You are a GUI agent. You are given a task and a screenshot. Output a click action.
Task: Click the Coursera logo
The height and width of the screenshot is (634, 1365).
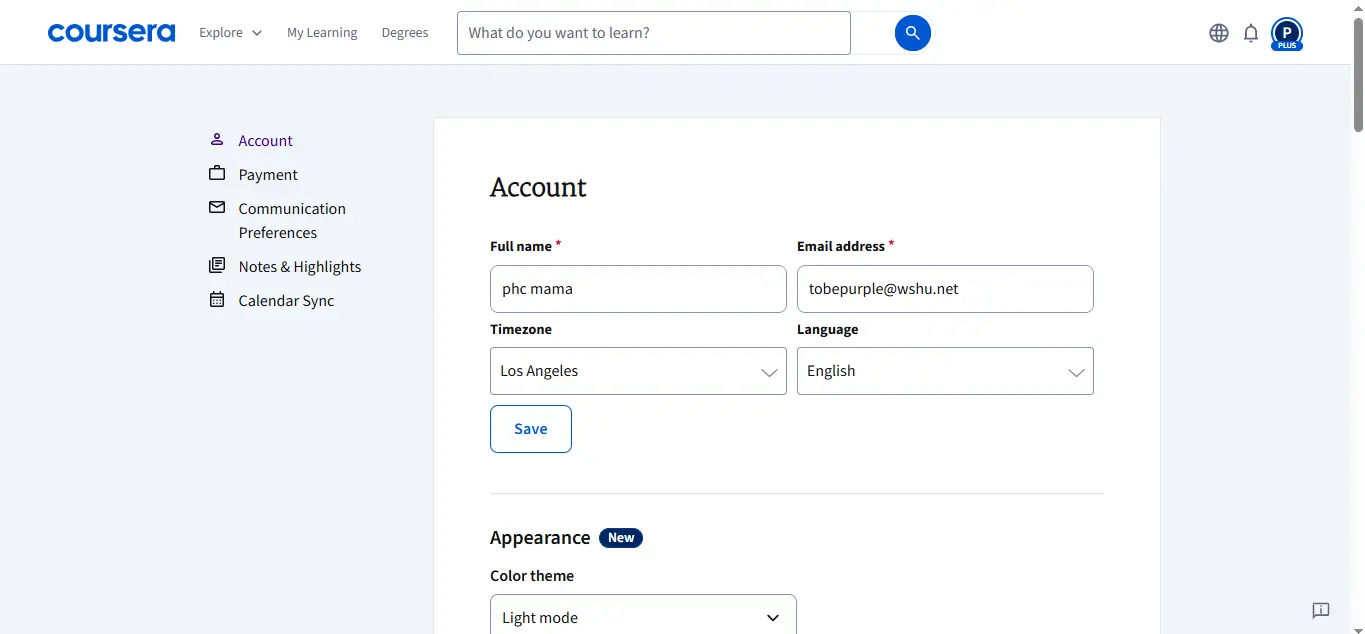tap(111, 33)
